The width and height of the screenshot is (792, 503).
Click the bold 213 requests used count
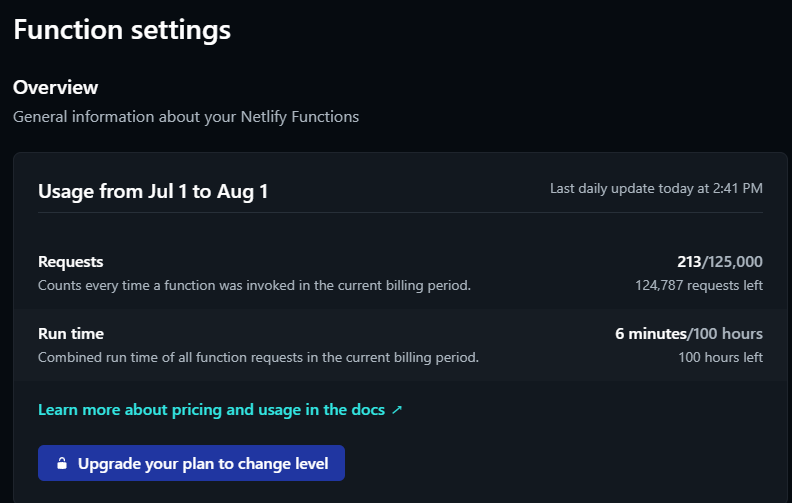(688, 262)
